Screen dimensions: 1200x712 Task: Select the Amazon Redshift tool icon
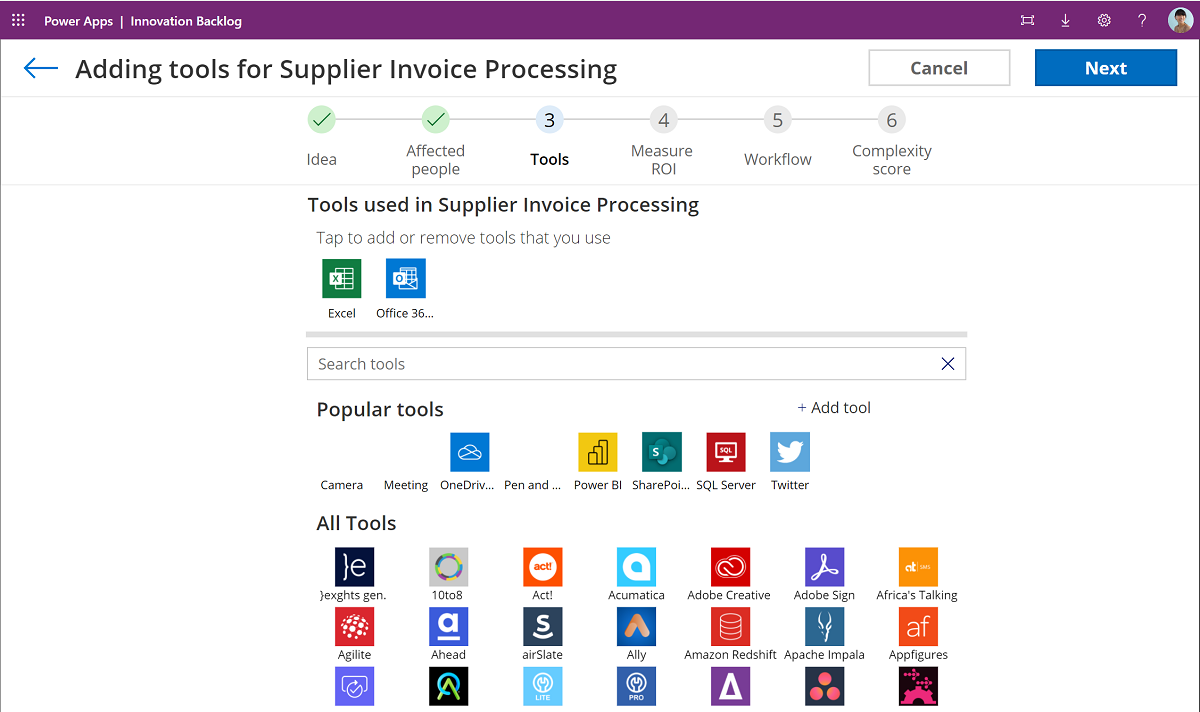pyautogui.click(x=730, y=627)
